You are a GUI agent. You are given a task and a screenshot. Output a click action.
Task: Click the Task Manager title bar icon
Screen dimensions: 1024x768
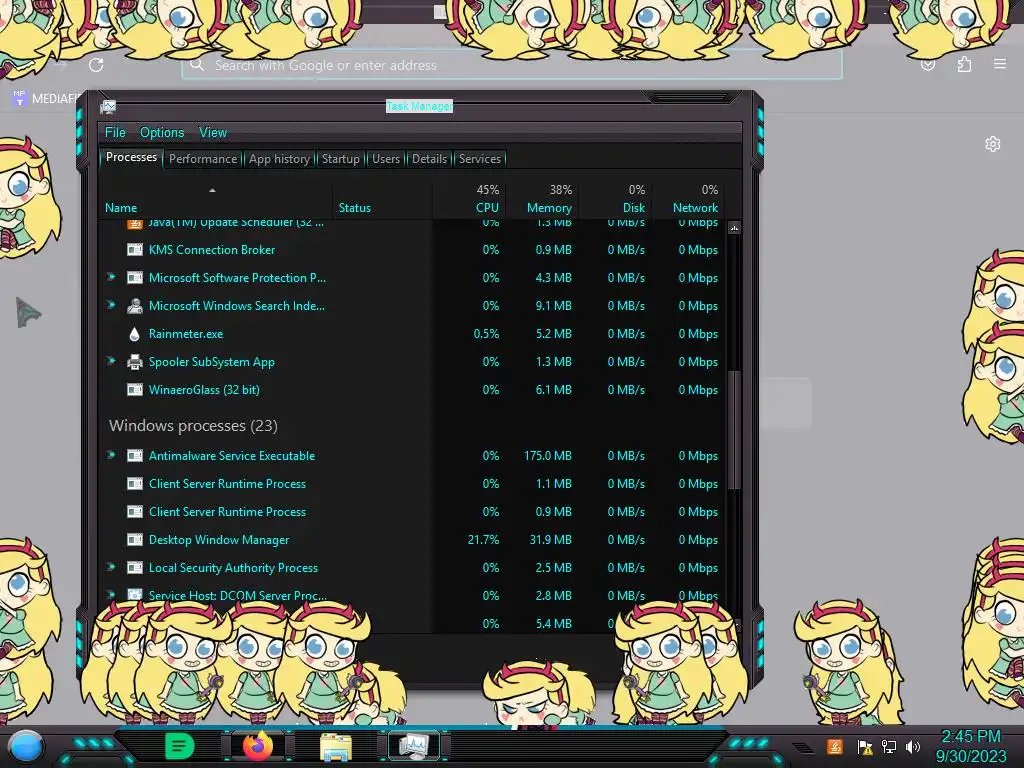108,106
